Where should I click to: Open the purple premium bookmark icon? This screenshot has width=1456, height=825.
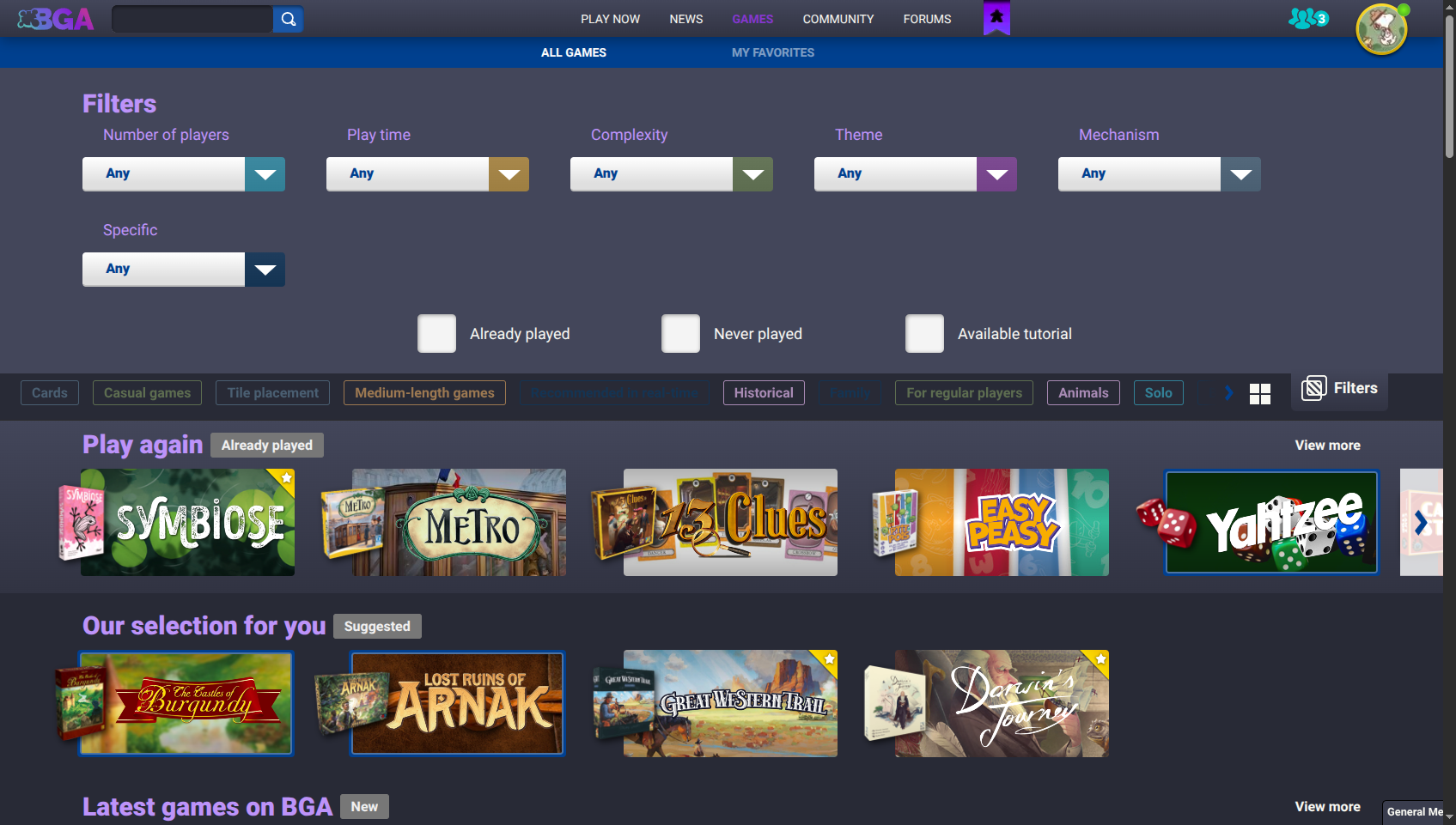[x=996, y=18]
